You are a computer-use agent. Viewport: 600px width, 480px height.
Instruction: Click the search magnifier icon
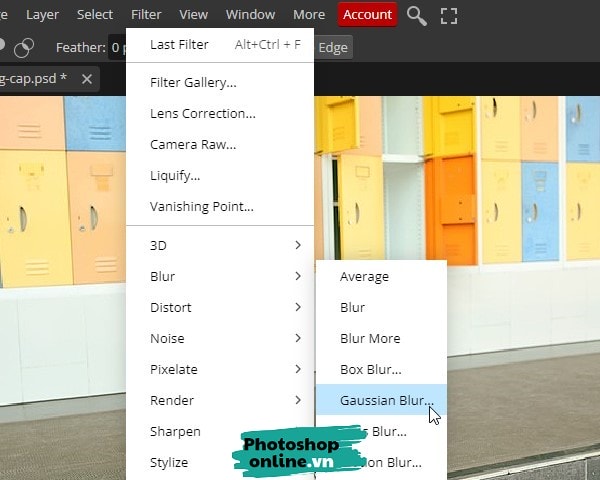pos(416,15)
